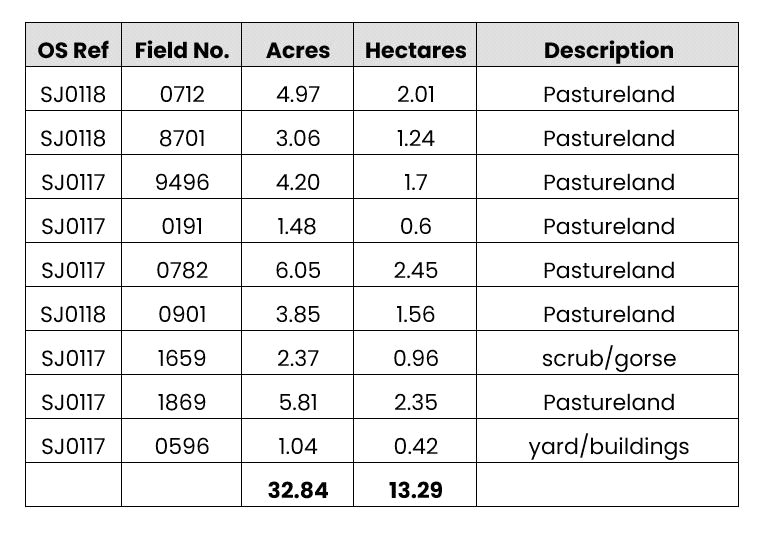The image size is (777, 539).
Task: Click the "Acres" column header
Action: (x=298, y=50)
